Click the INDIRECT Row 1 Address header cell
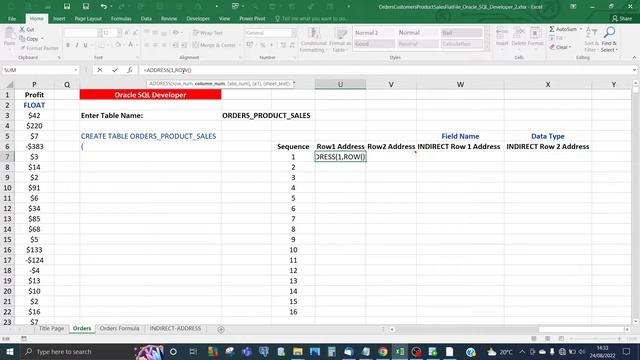The height and width of the screenshot is (360, 640). tap(459, 147)
